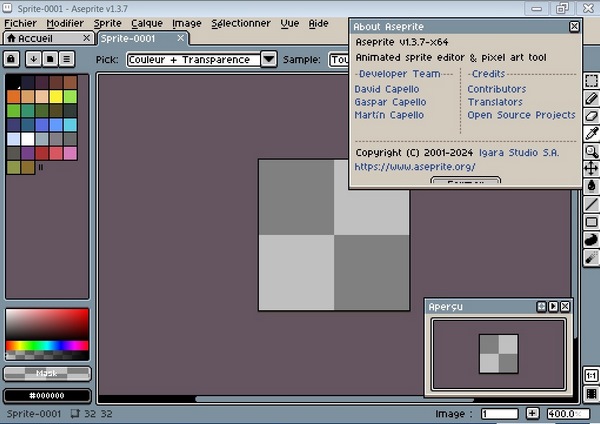Select the Blur/spray tool
This screenshot has width=600, height=424.
coord(591,258)
